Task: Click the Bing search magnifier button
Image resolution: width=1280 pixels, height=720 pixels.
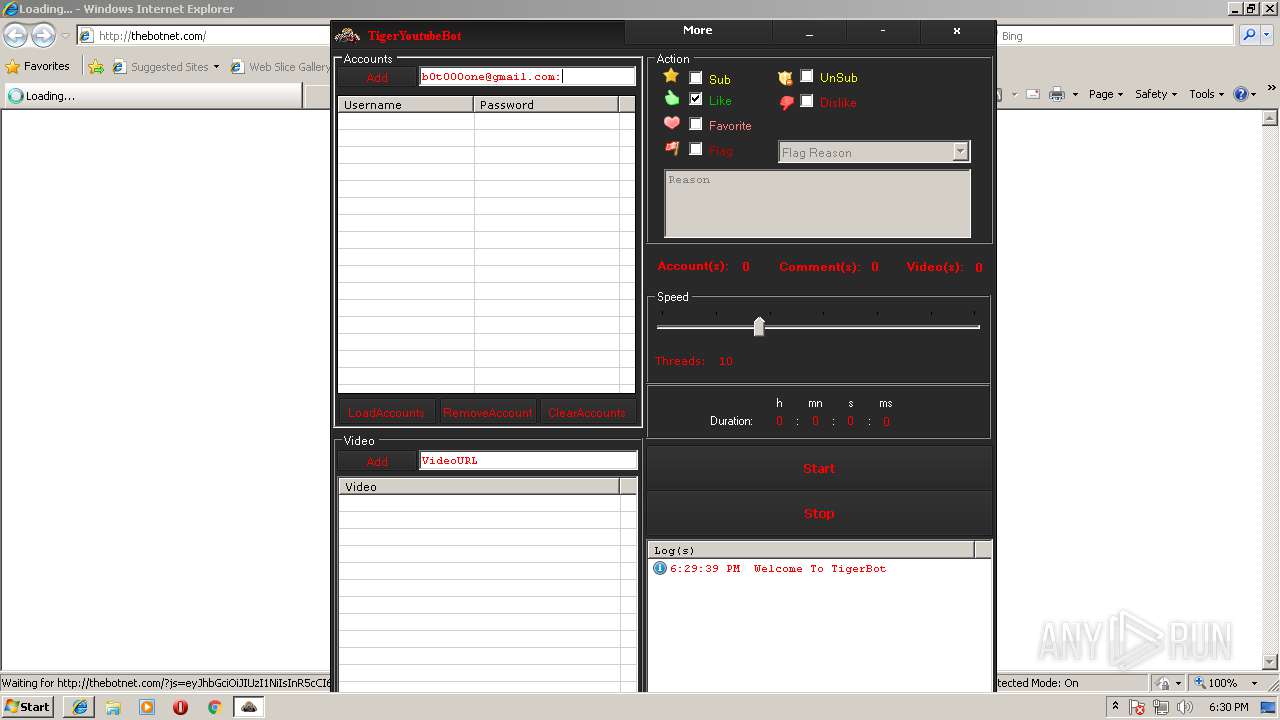Action: tap(1249, 35)
